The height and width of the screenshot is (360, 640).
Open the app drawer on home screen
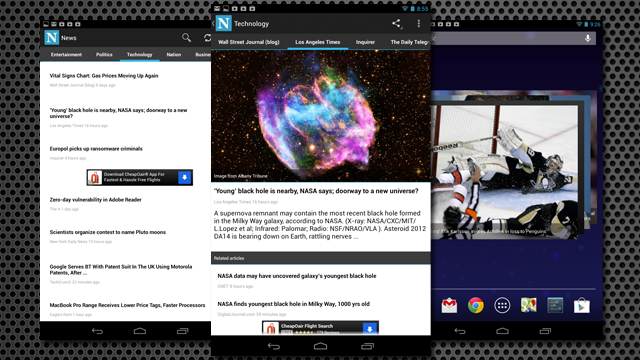502,305
